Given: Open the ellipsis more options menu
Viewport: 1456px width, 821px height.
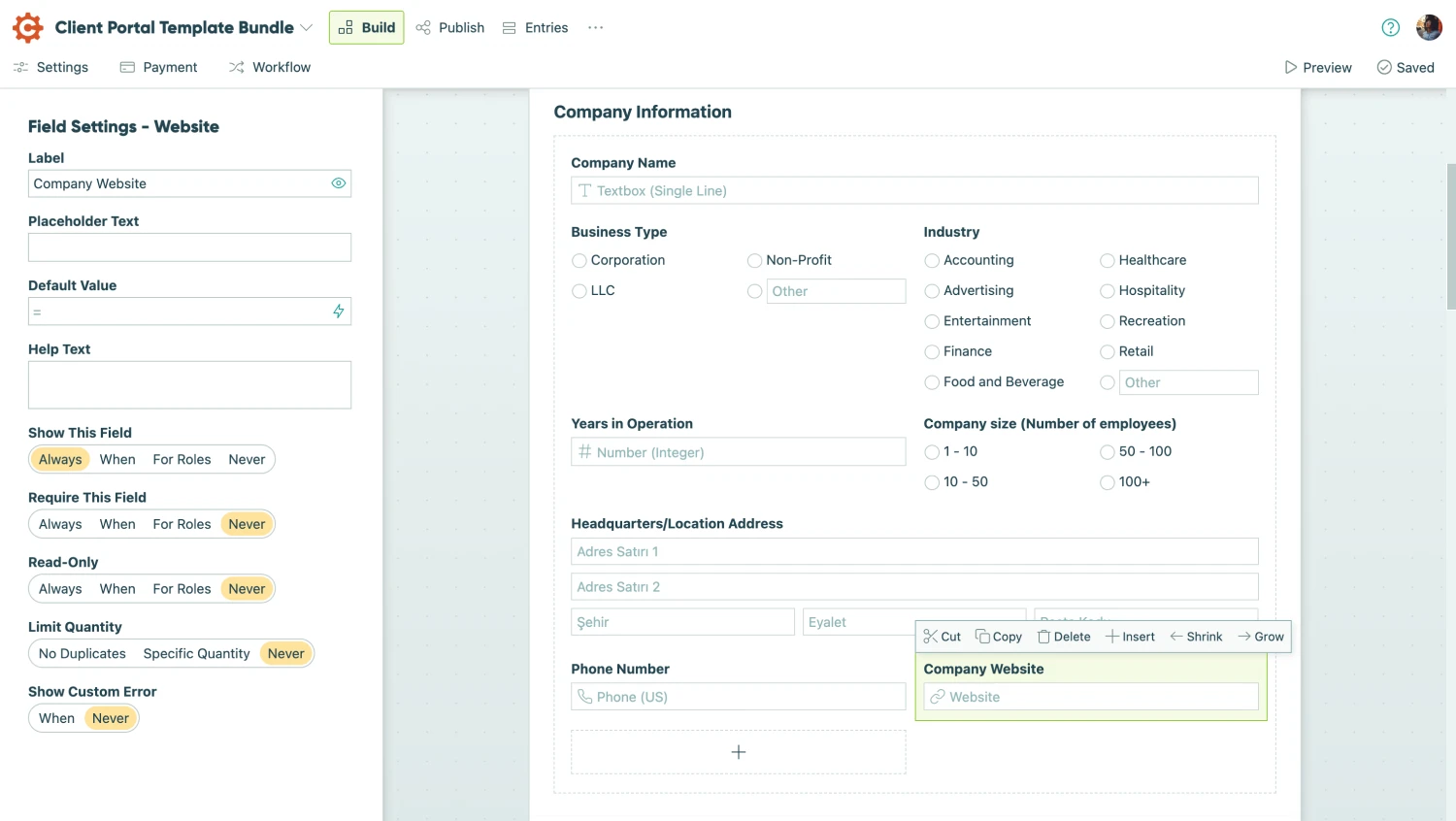Looking at the screenshot, I should [x=595, y=28].
